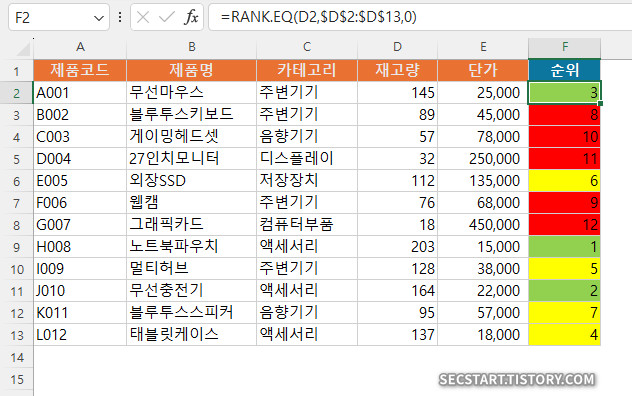632x396 pixels.
Task: Click cell containing 웹캠
Action: click(191, 202)
